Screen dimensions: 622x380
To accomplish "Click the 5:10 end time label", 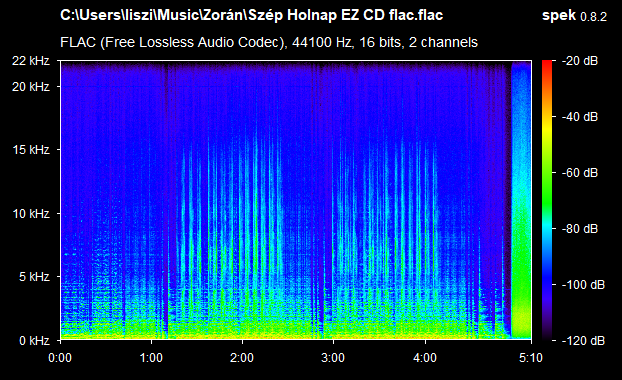I will (x=531, y=358).
